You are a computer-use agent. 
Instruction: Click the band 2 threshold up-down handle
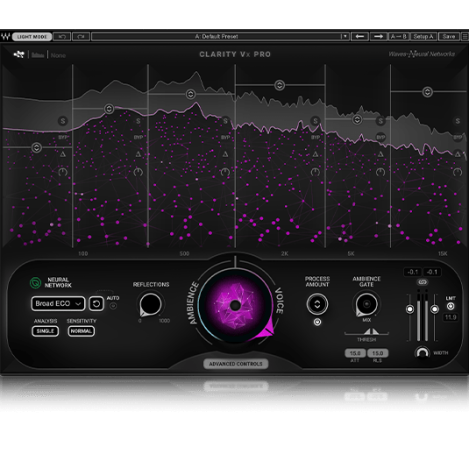click(x=109, y=109)
